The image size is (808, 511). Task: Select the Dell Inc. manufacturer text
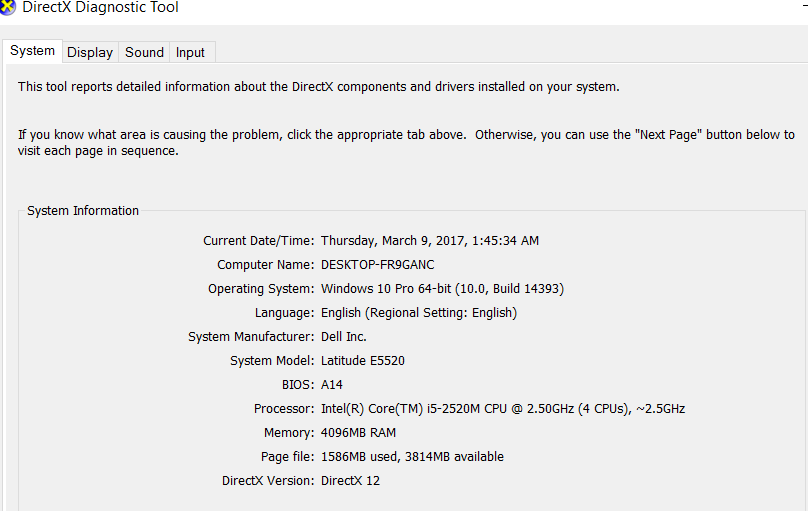(344, 337)
